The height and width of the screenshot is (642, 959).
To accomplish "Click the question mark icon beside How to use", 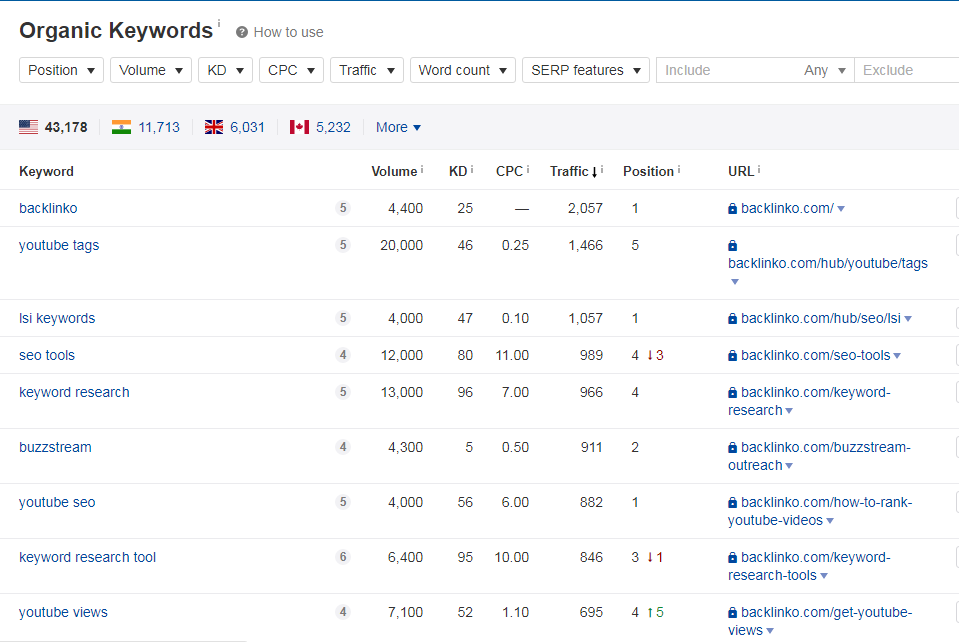I will tap(242, 32).
